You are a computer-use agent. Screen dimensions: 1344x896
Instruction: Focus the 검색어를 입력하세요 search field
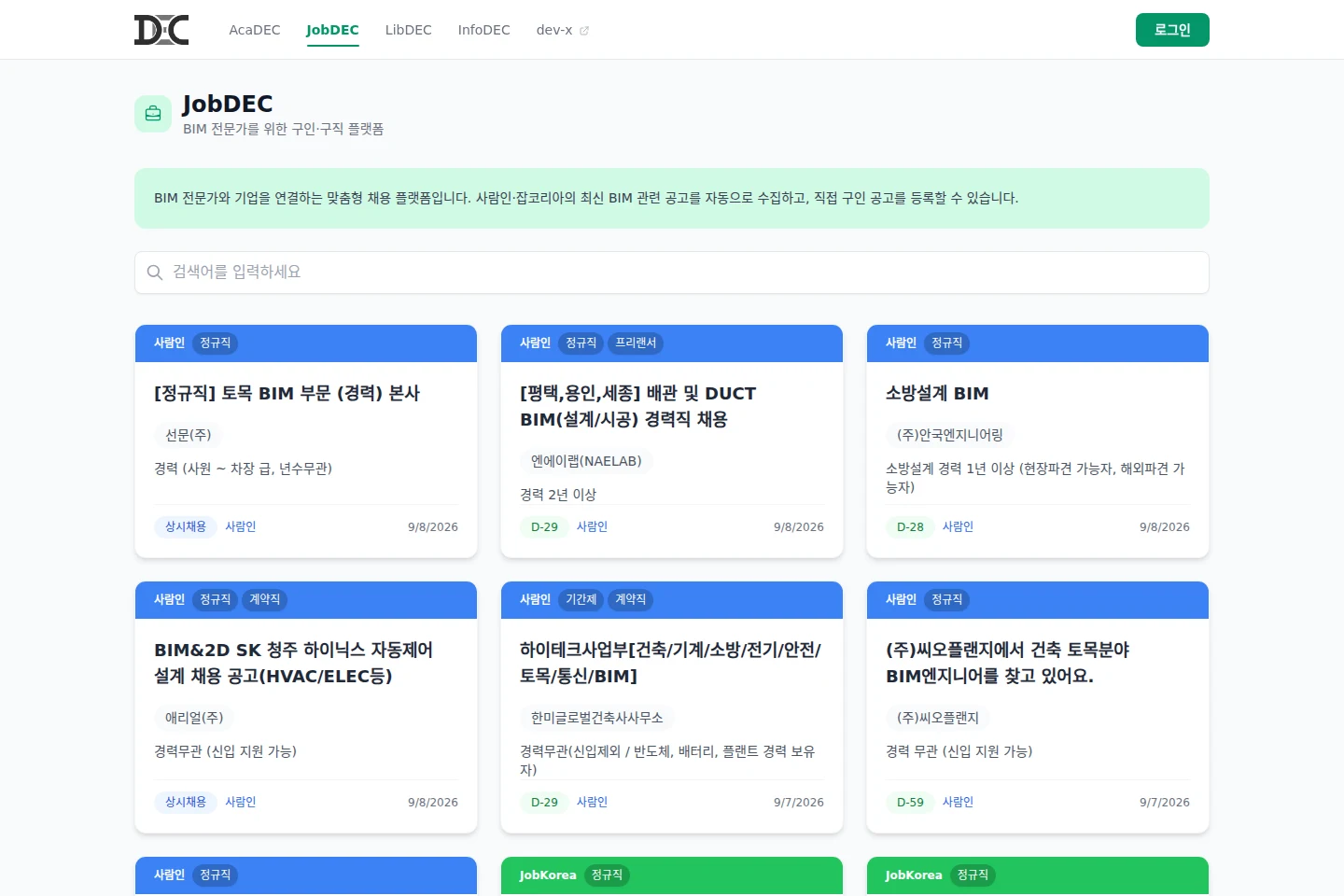pyautogui.click(x=672, y=273)
